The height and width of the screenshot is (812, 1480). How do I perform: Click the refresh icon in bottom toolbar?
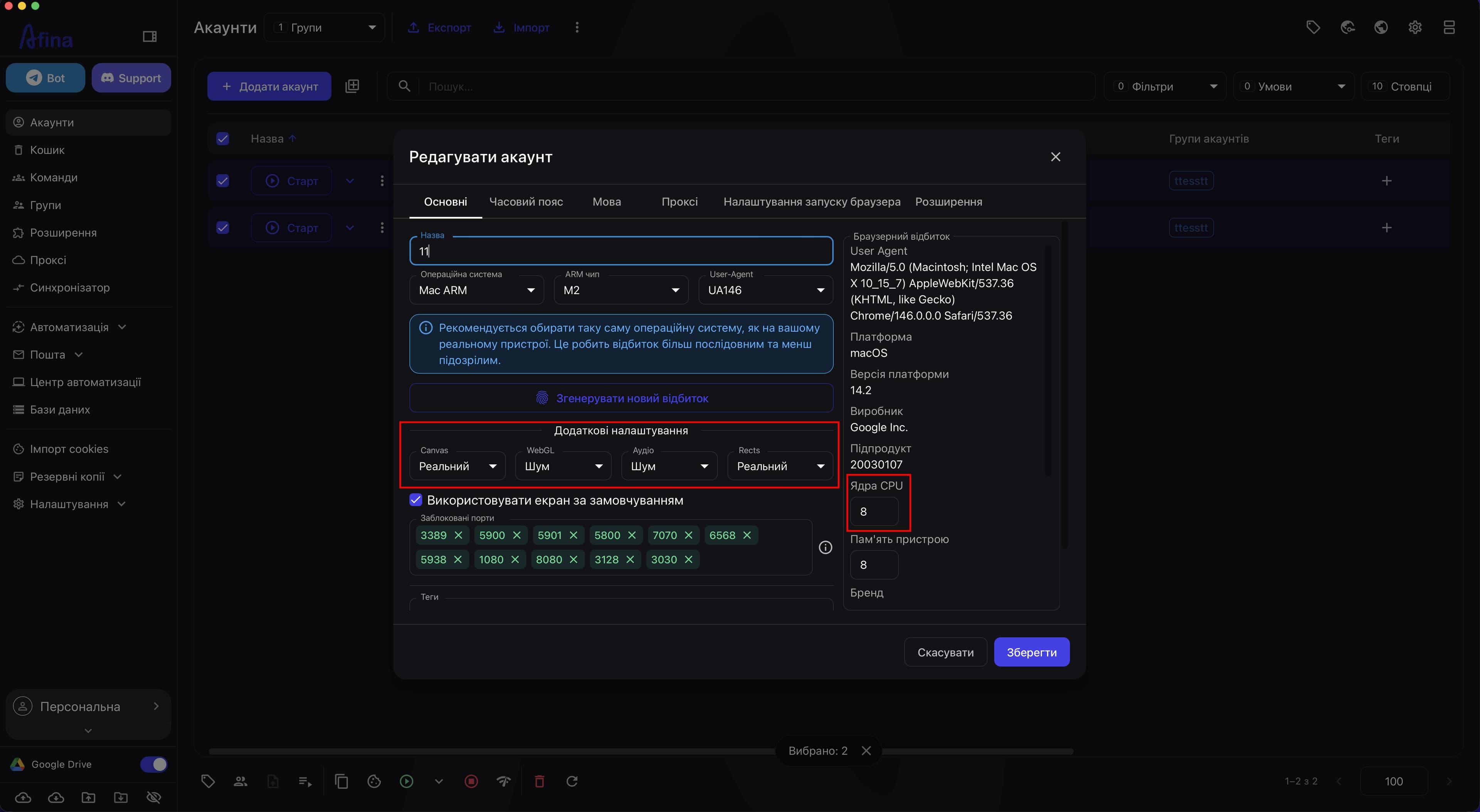(x=572, y=781)
